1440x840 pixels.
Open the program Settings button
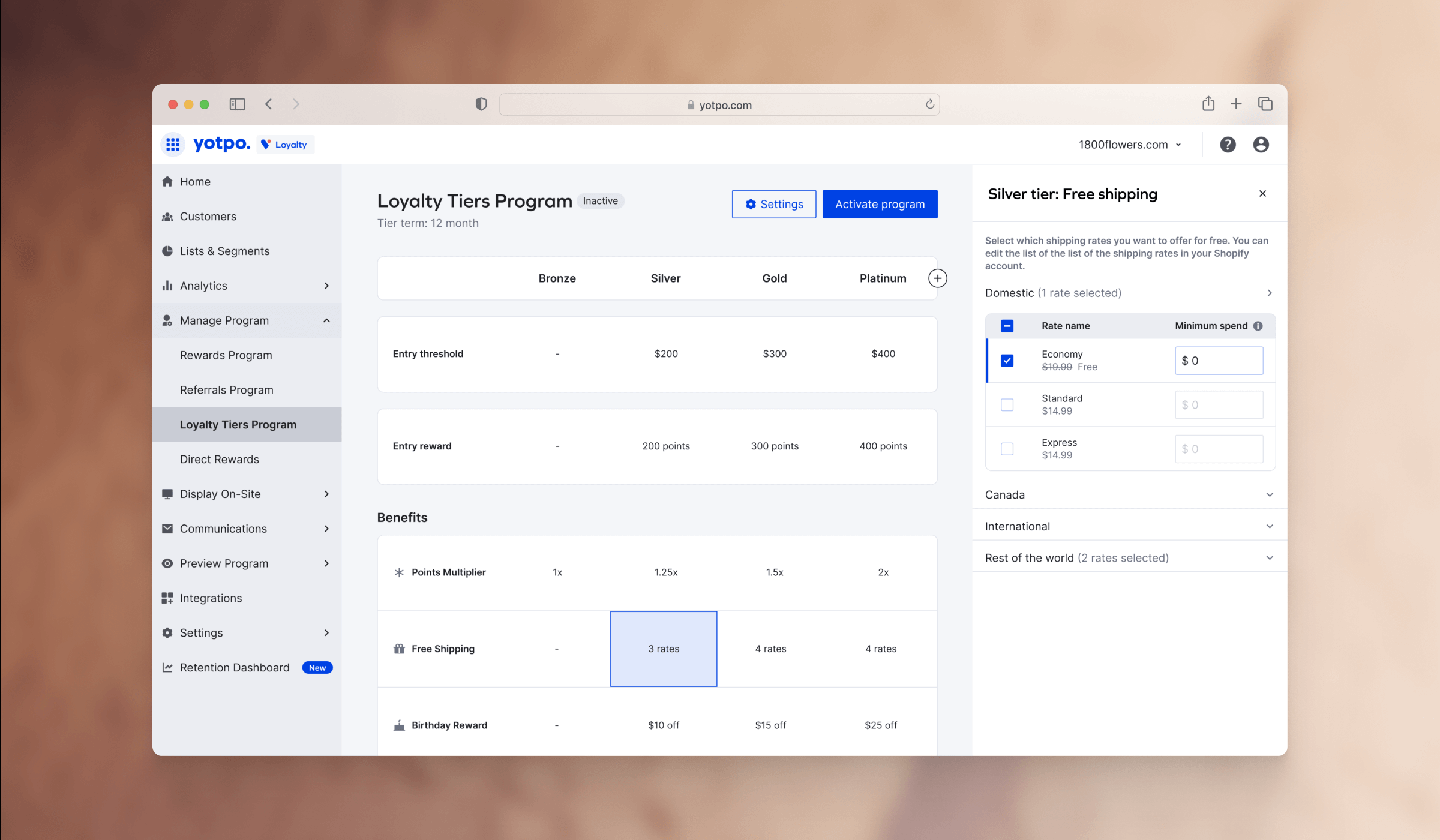(773, 204)
